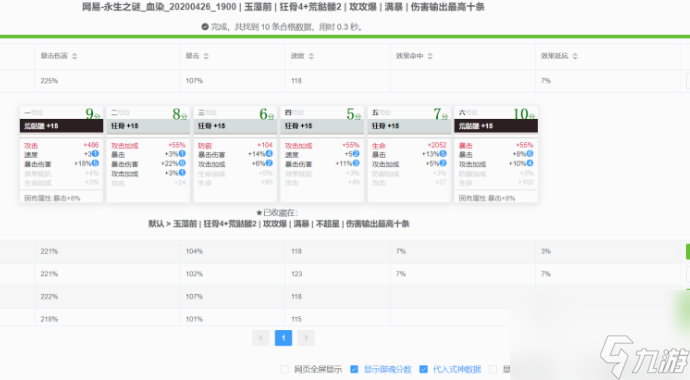Click 生命 +2052 main stat on slot five

pos(409,145)
